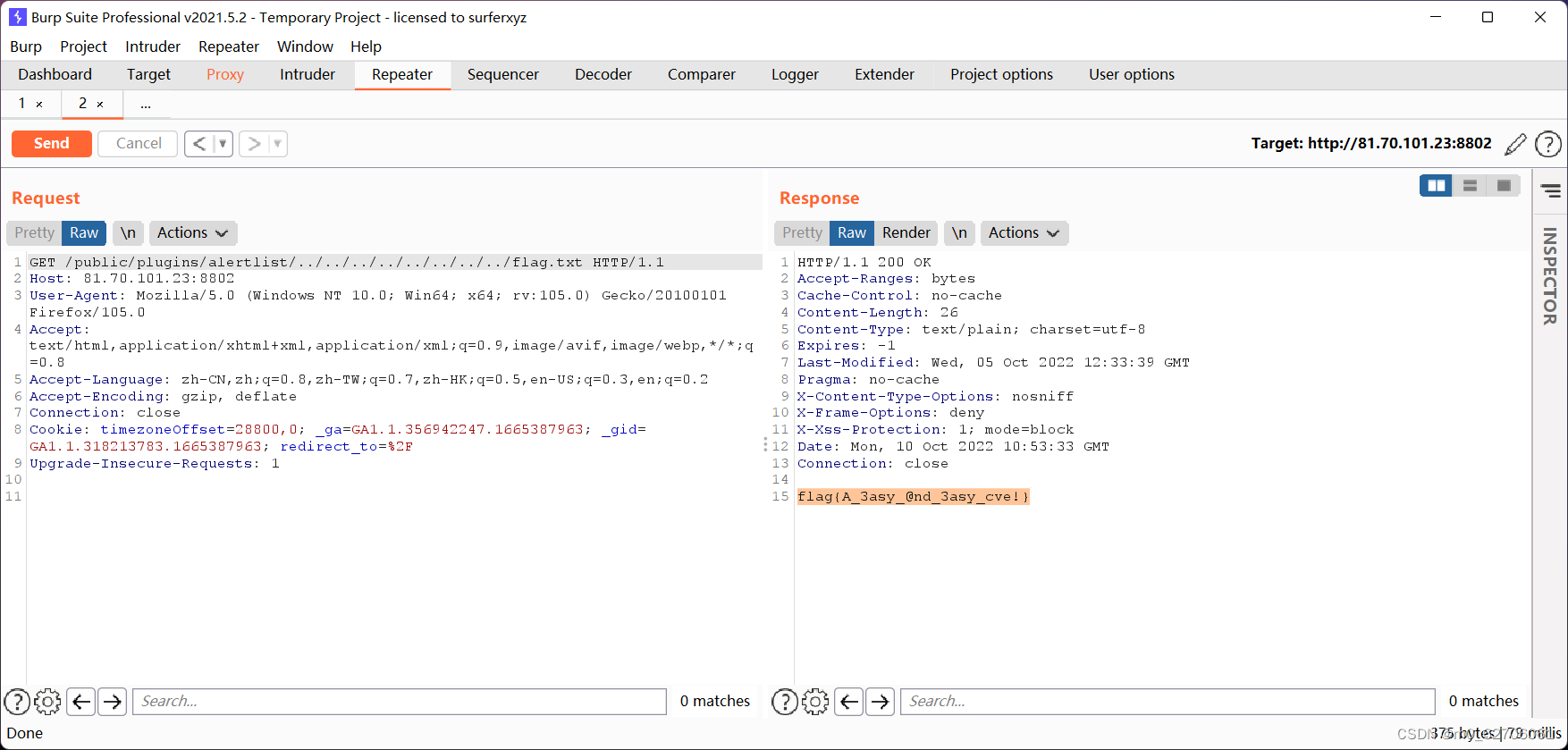The width and height of the screenshot is (1568, 750).
Task: Switch to top-bottom stacked layout view
Action: (1470, 185)
